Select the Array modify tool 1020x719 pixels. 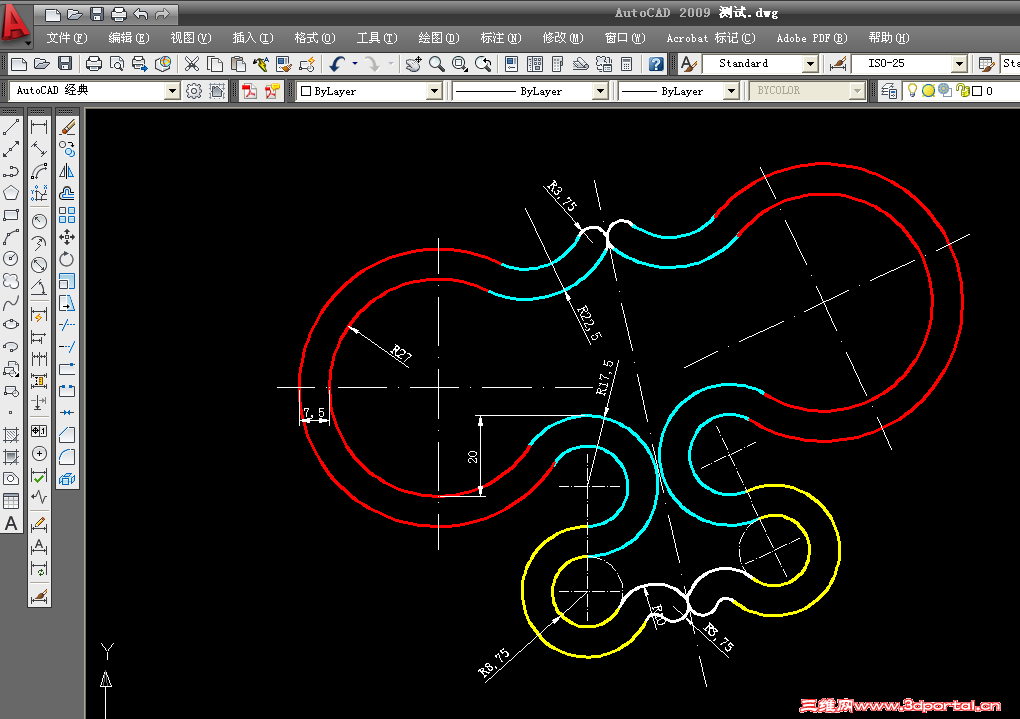tap(67, 215)
